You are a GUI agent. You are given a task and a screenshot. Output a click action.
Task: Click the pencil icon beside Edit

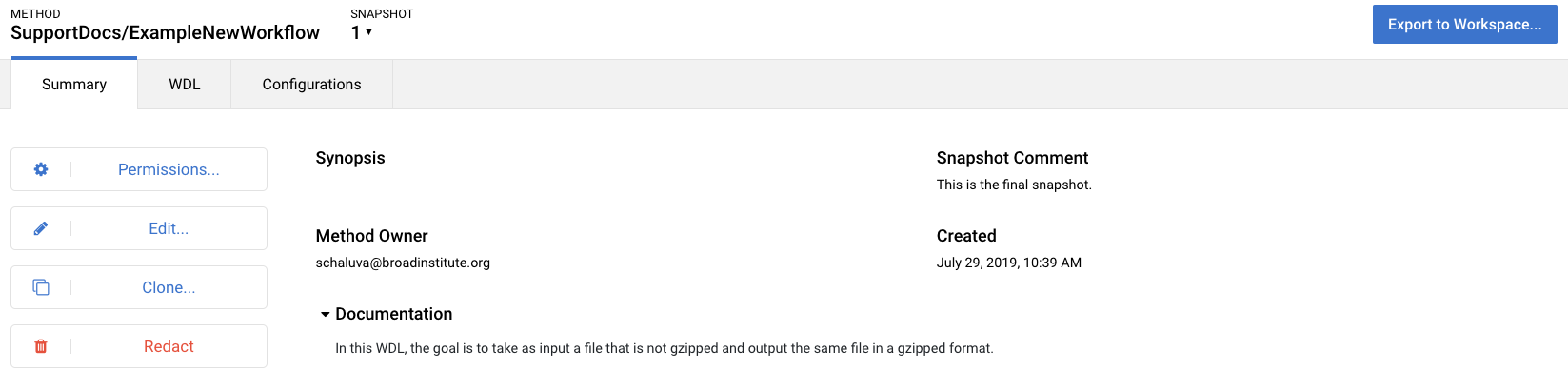[41, 228]
